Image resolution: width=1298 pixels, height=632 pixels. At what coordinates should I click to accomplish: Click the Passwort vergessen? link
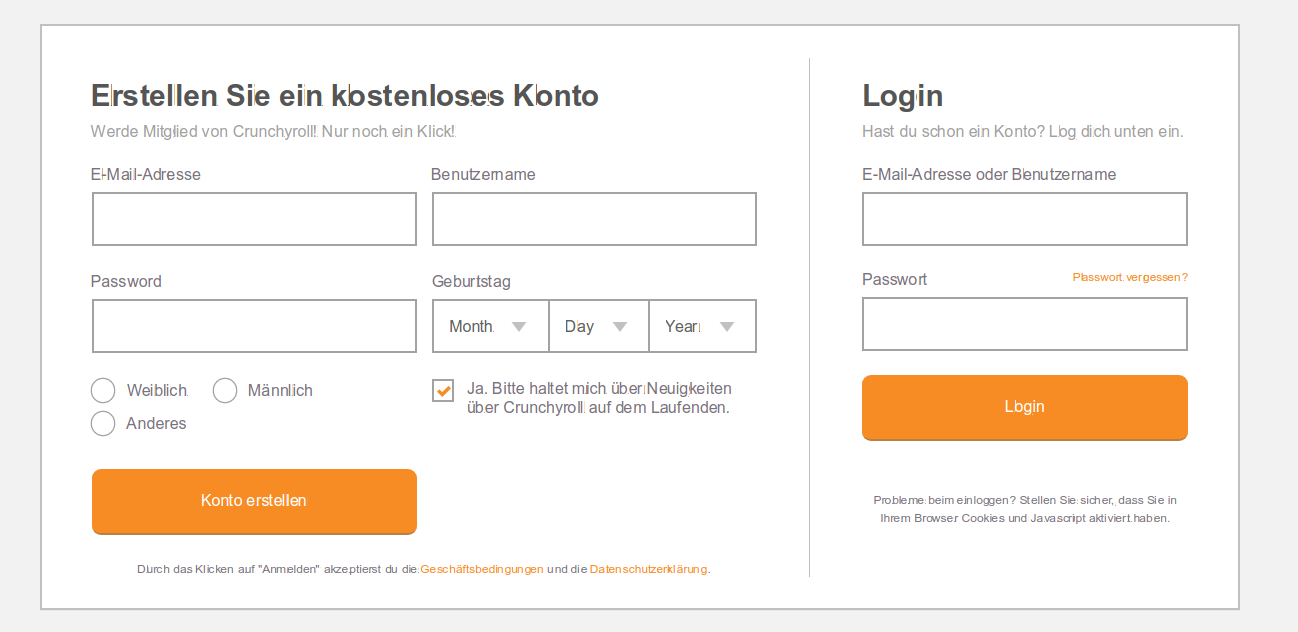pos(1130,277)
